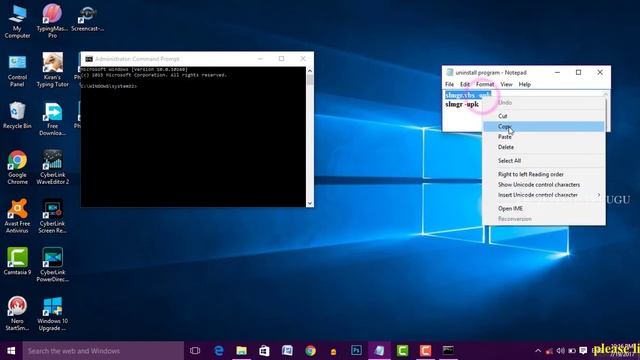
Task: Open Screencast desktop shortcut
Action: click(x=87, y=19)
